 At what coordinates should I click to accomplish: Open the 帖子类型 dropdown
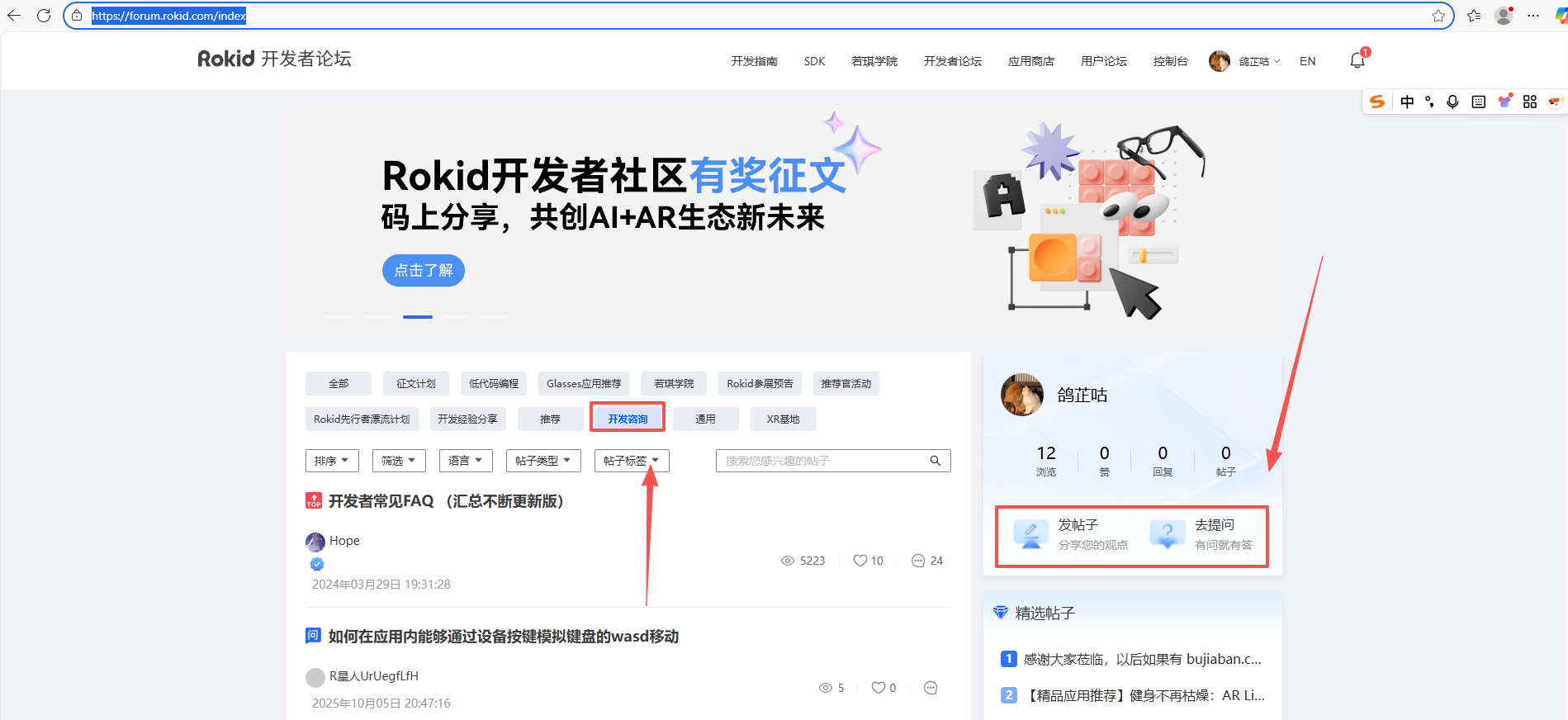(543, 461)
